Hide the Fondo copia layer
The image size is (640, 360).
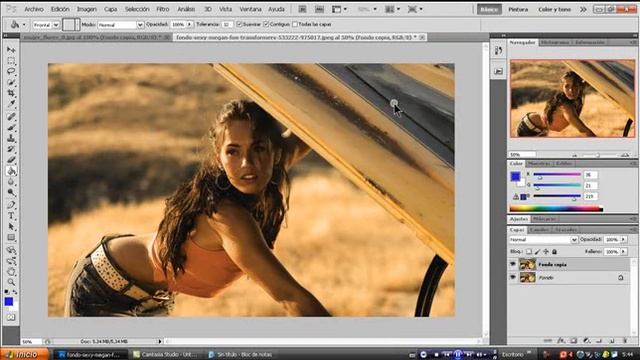(513, 264)
